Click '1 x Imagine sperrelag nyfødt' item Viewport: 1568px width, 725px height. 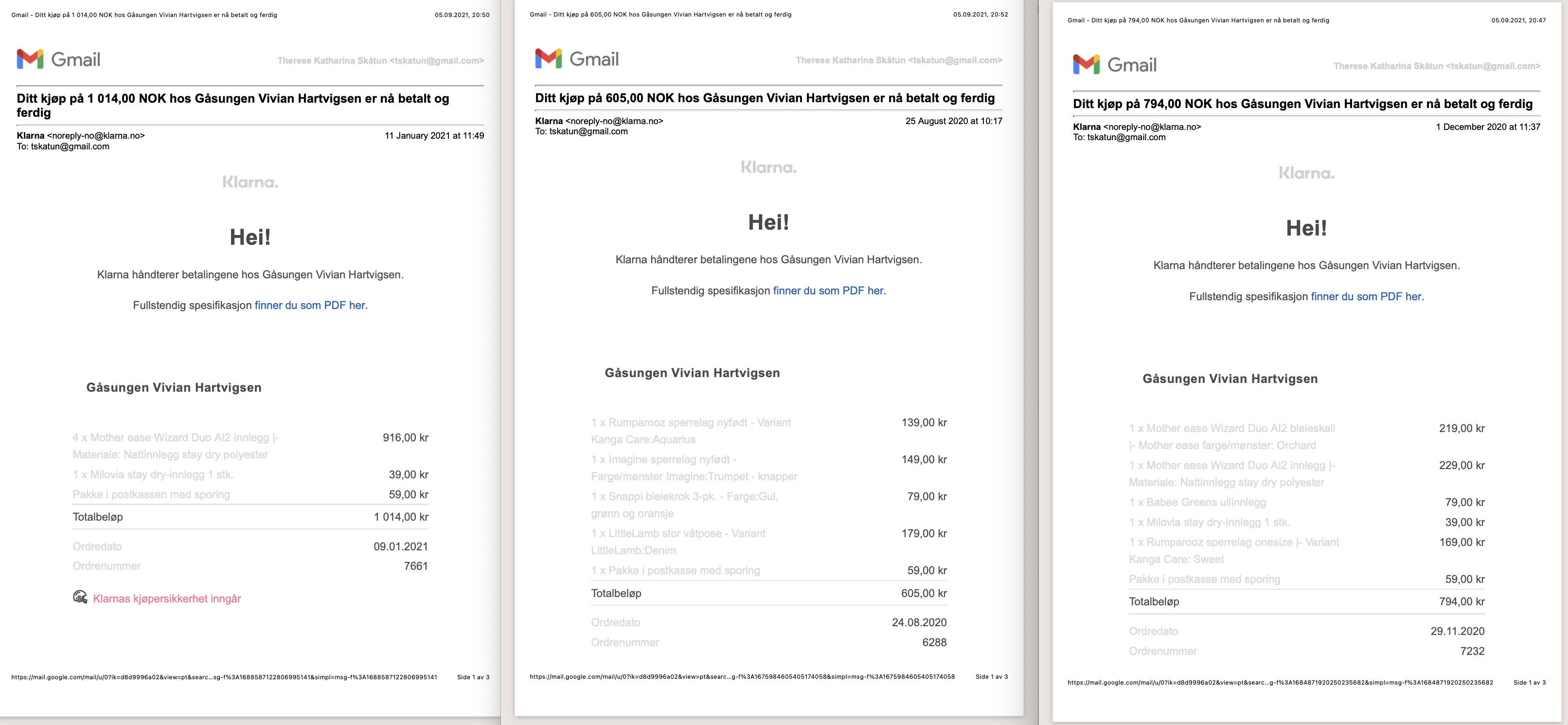pos(694,468)
